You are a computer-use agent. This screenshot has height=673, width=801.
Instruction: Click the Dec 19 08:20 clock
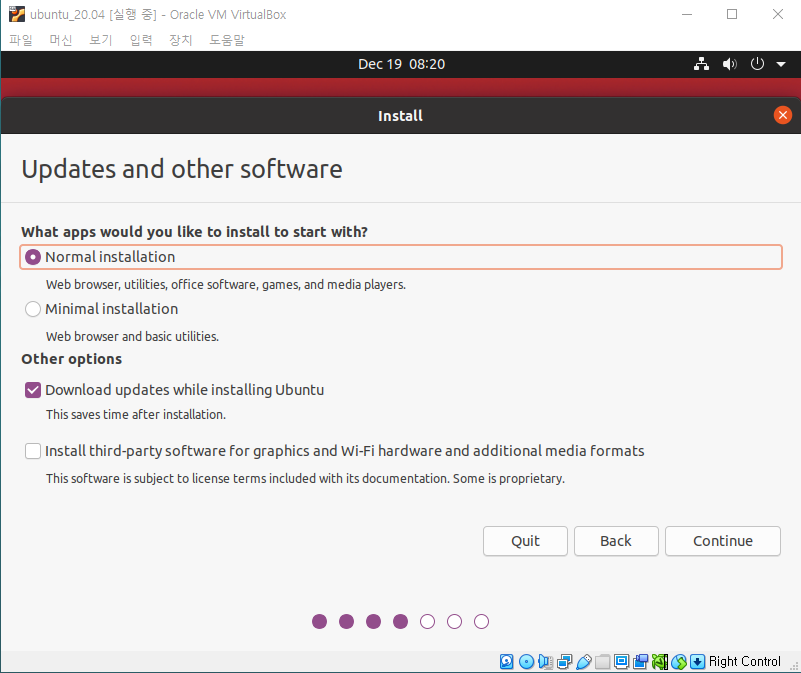(402, 64)
